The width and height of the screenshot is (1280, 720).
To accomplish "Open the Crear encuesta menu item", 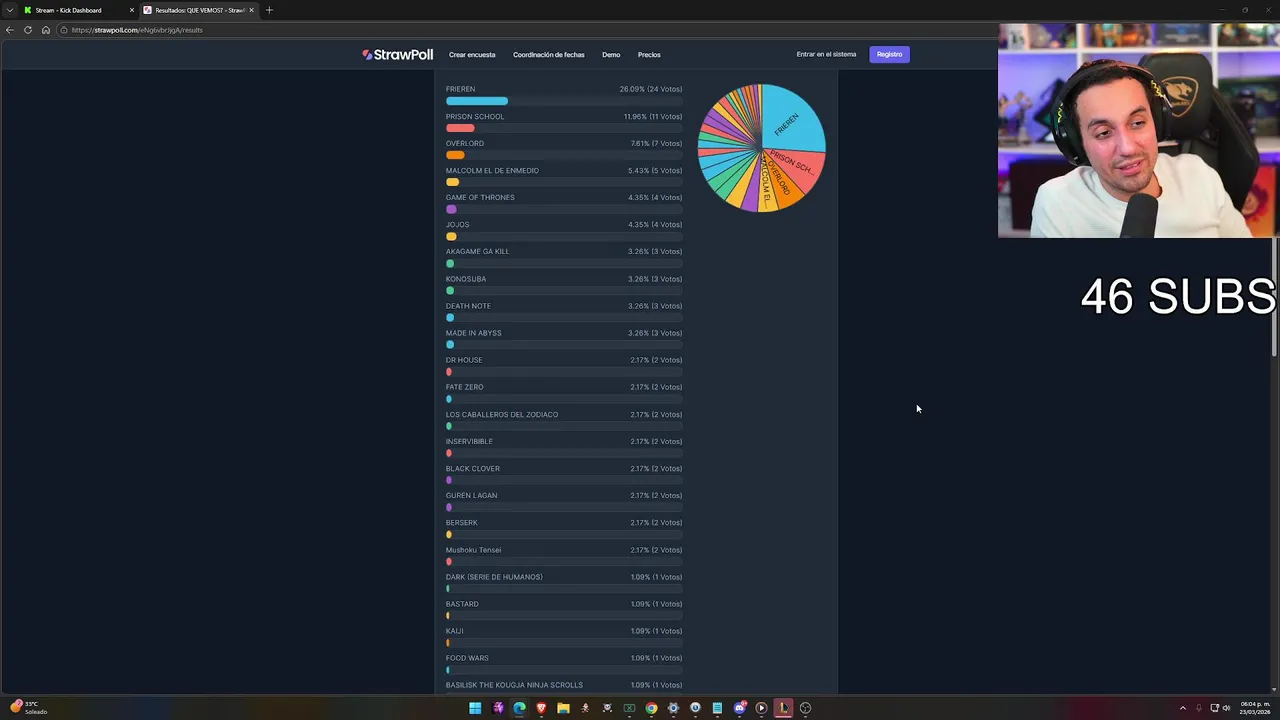I will (472, 55).
